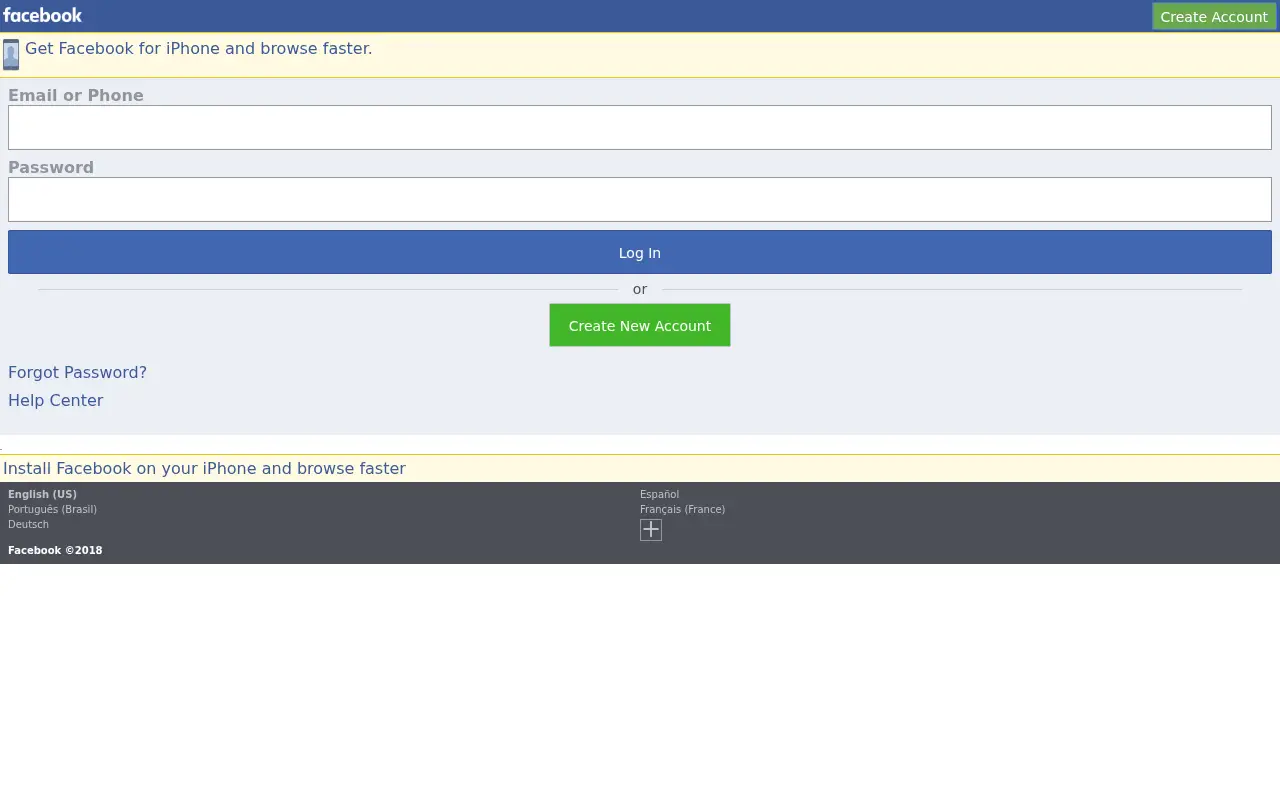Click the Password label text

point(51,167)
